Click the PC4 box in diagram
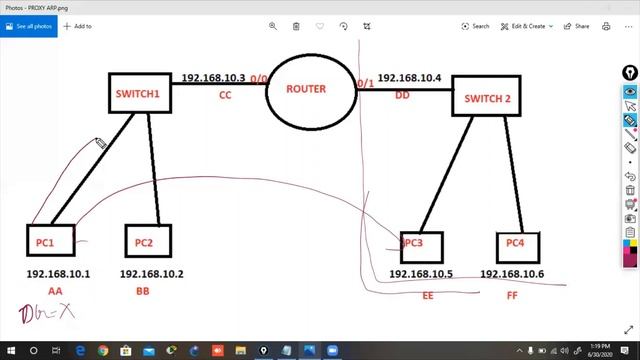 [518, 247]
